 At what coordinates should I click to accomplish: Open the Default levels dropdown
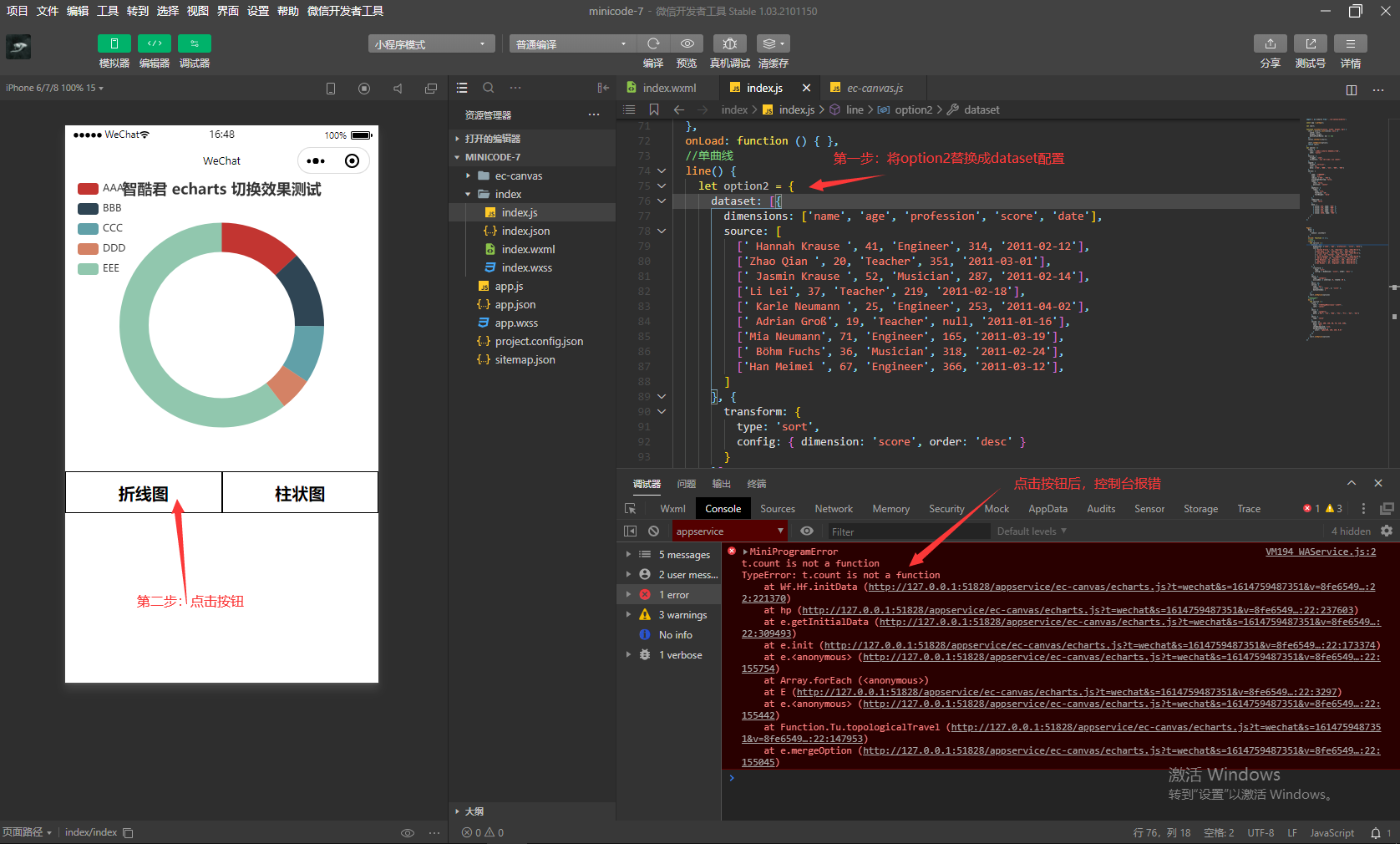point(1032,531)
